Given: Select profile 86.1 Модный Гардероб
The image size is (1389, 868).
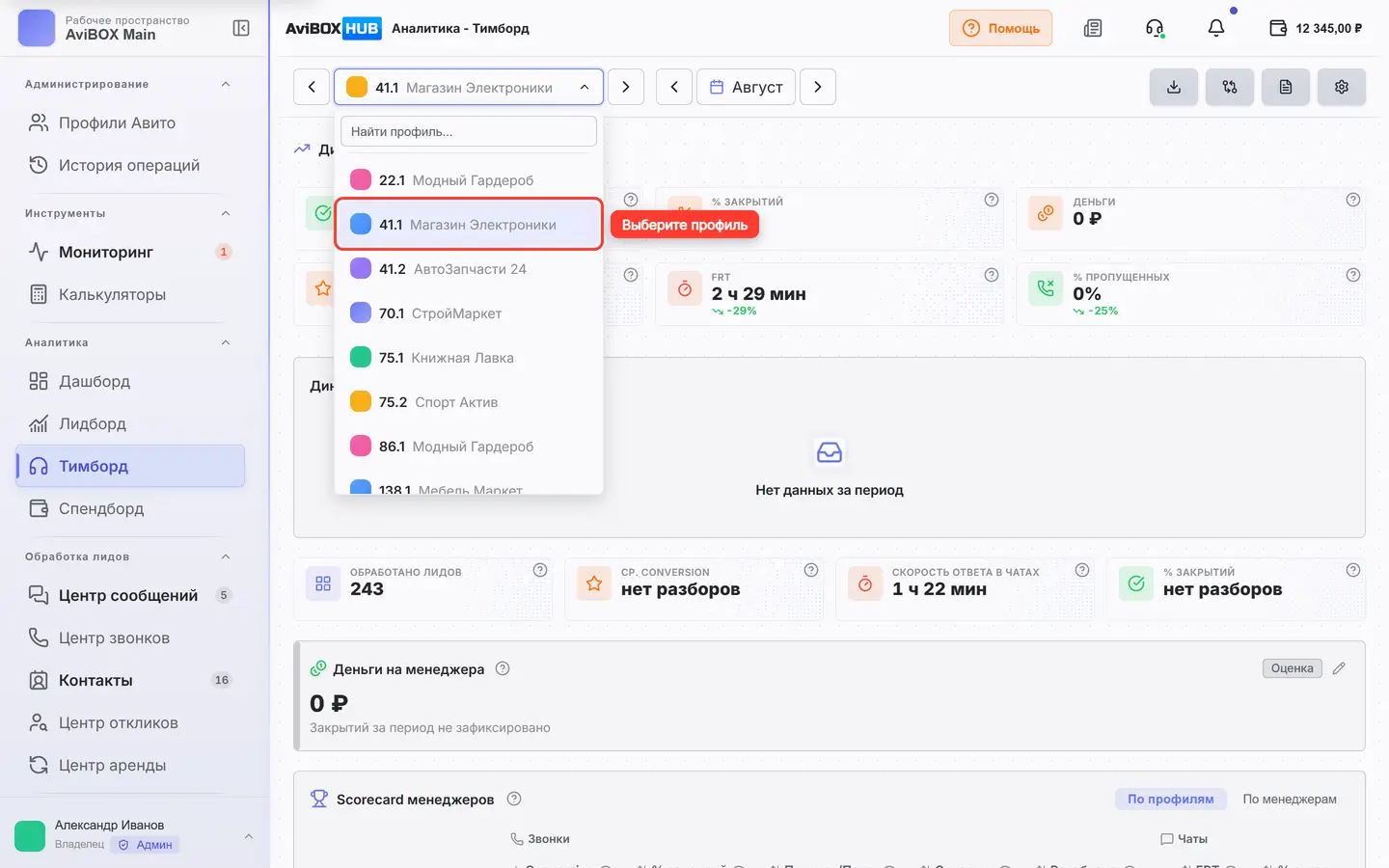Looking at the screenshot, I should point(469,447).
